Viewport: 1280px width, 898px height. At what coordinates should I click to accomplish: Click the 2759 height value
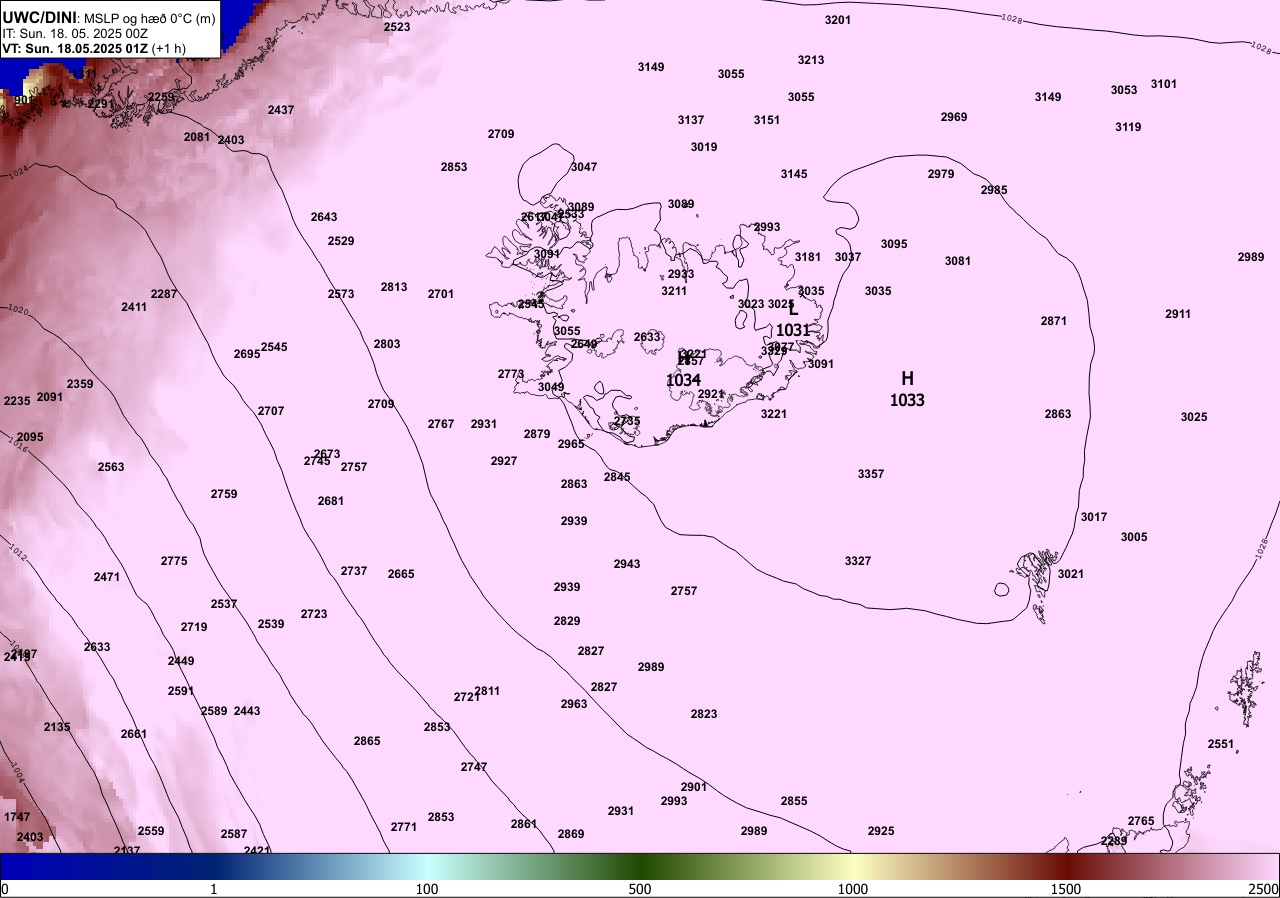224,494
